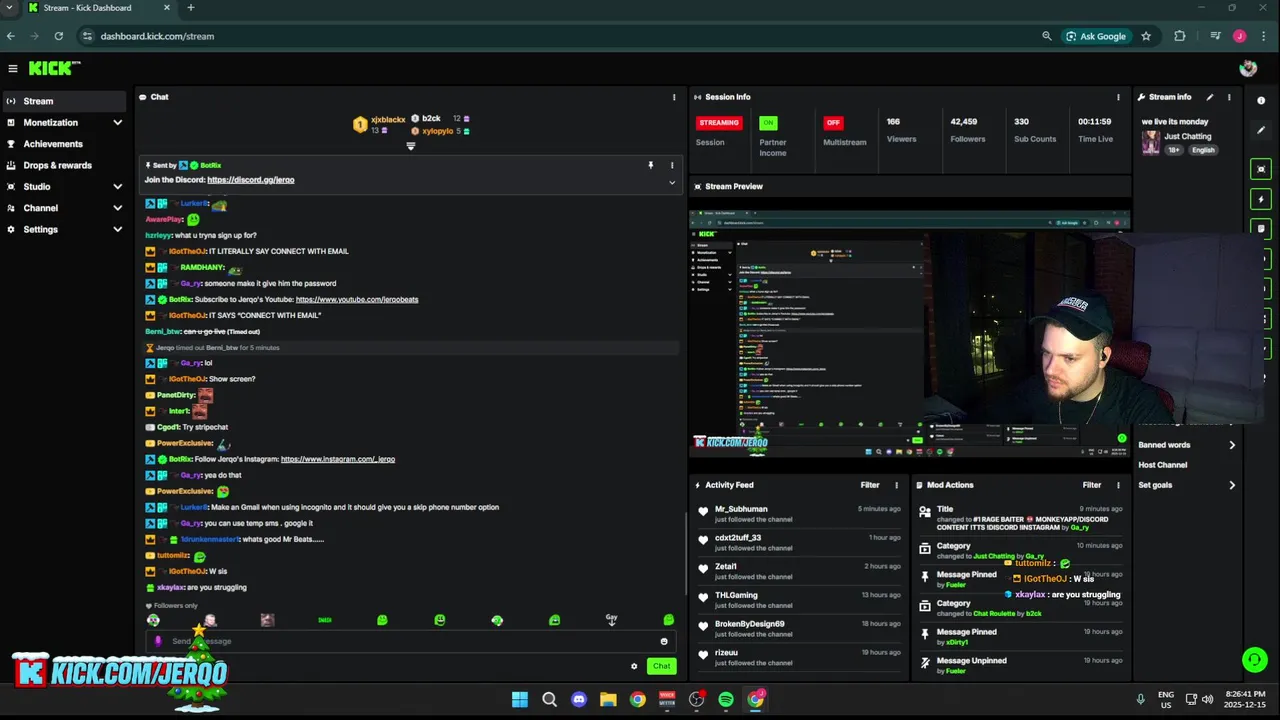This screenshot has height=720, width=1280.
Task: Pick the SMASH quick emote
Action: coord(325,620)
